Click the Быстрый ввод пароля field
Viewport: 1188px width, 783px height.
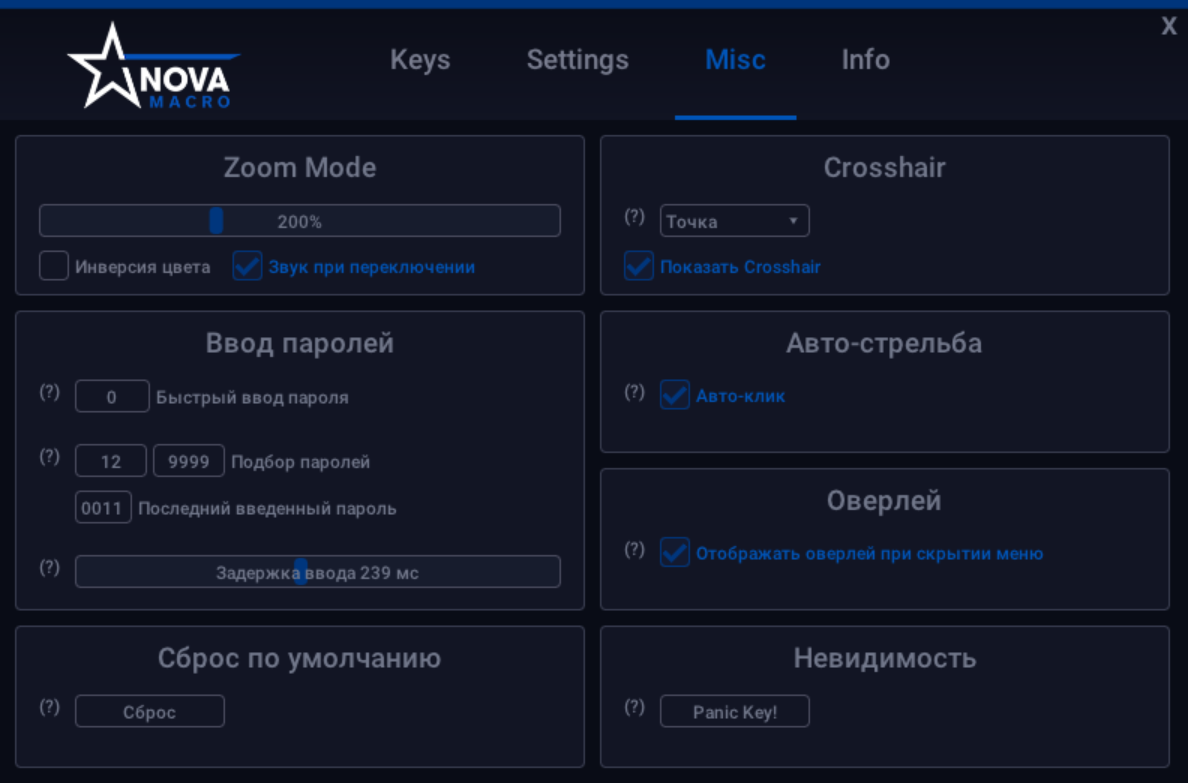point(111,396)
